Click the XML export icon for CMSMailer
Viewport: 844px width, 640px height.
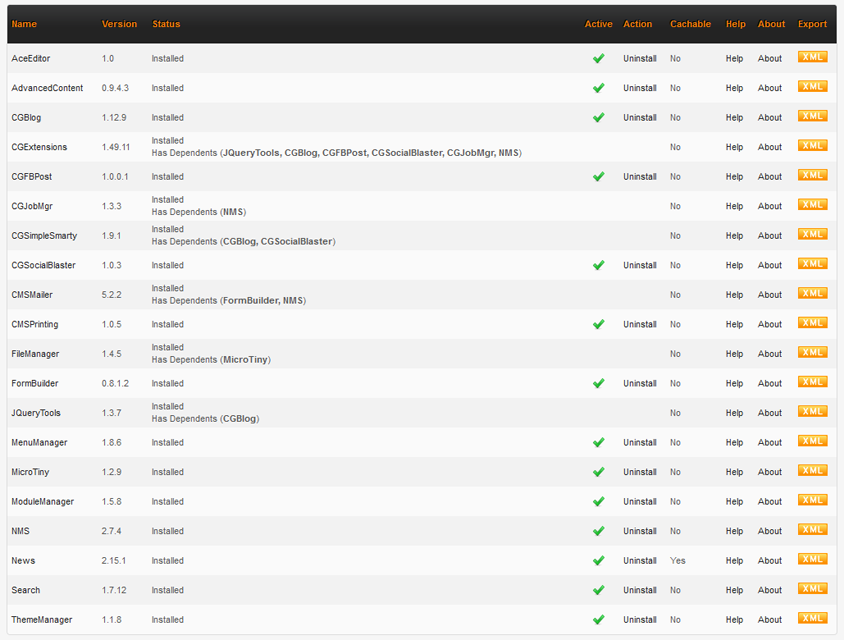[x=812, y=294]
